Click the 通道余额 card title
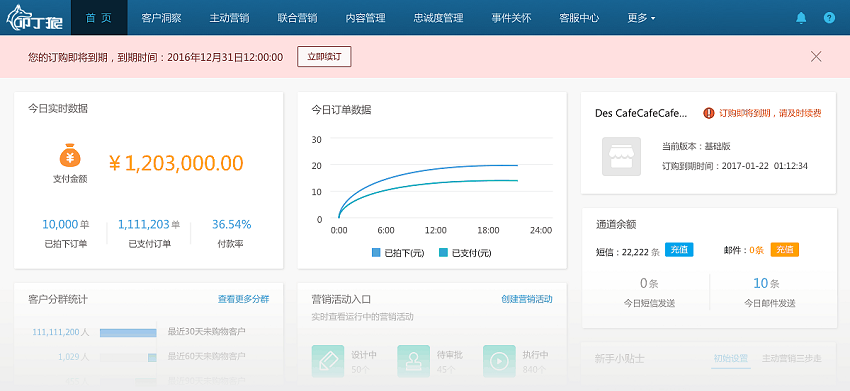The width and height of the screenshot is (850, 391). click(616, 225)
